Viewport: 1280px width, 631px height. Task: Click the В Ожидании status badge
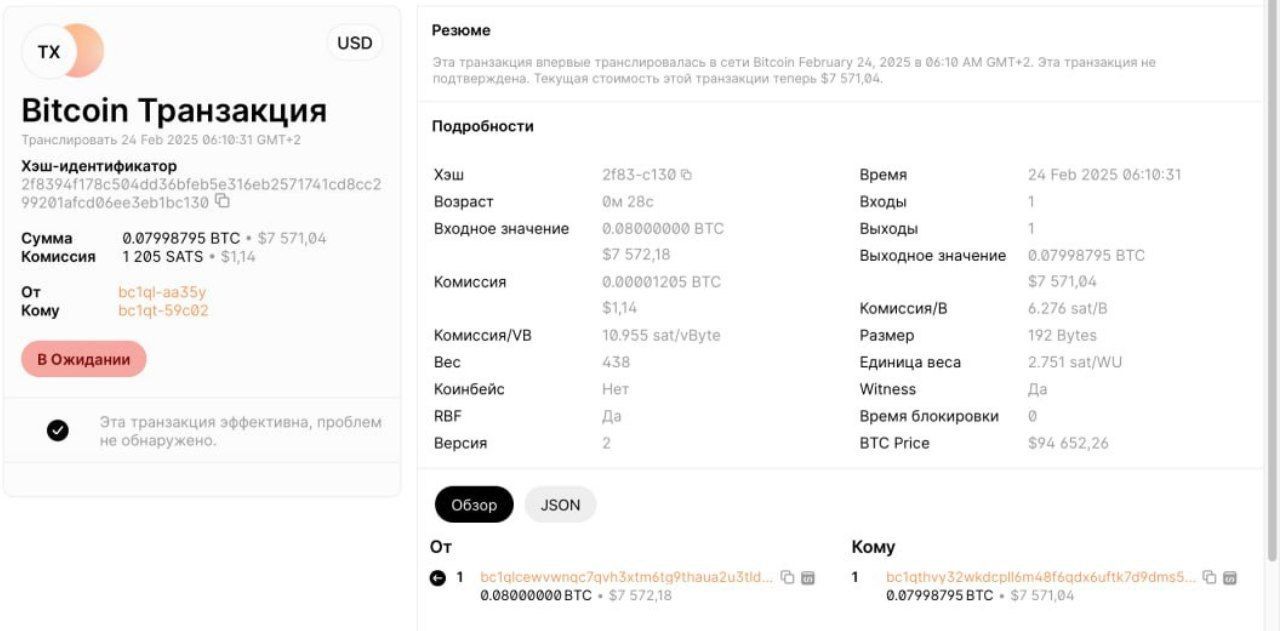click(83, 358)
